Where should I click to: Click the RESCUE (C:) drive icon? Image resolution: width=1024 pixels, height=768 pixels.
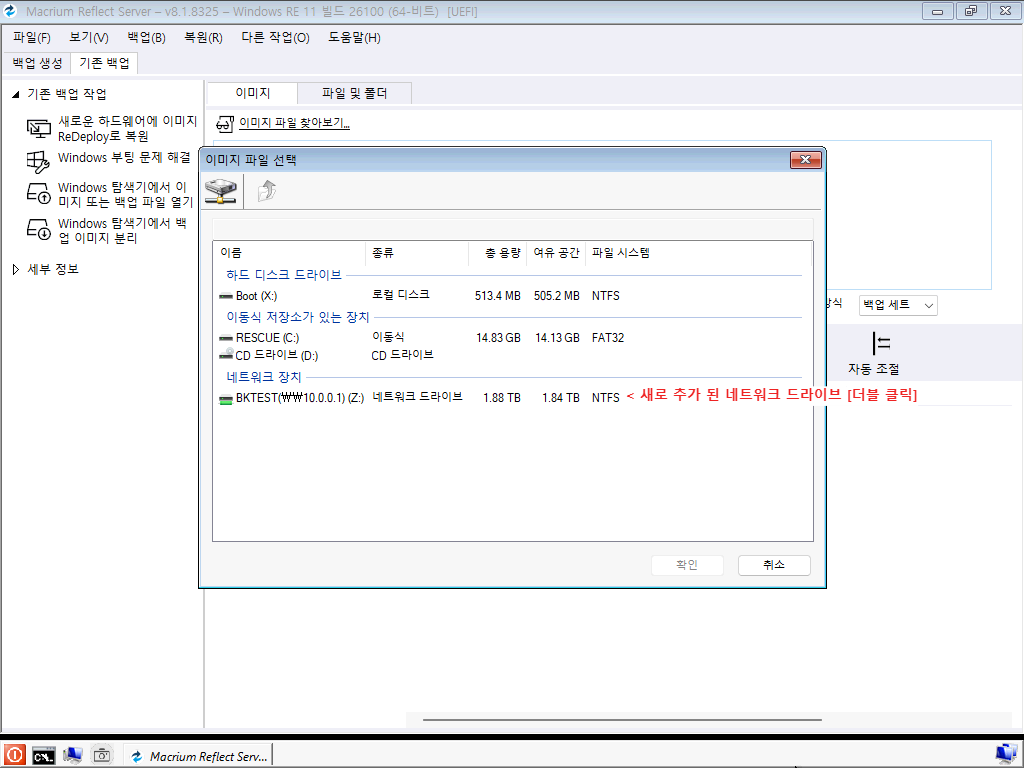pos(226,338)
